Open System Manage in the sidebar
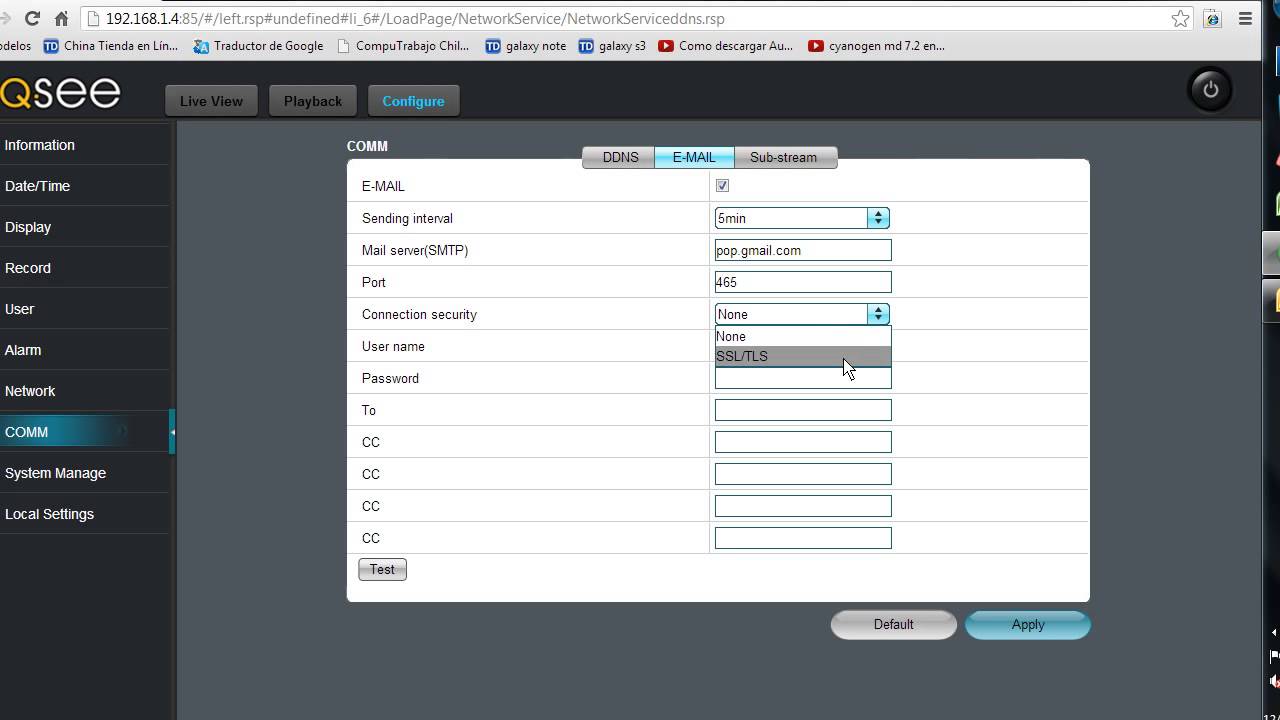The image size is (1280, 720). click(x=85, y=473)
